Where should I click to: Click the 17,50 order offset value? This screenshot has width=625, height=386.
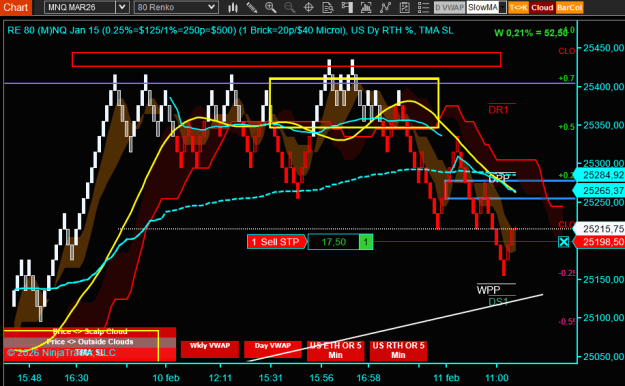coord(334,242)
